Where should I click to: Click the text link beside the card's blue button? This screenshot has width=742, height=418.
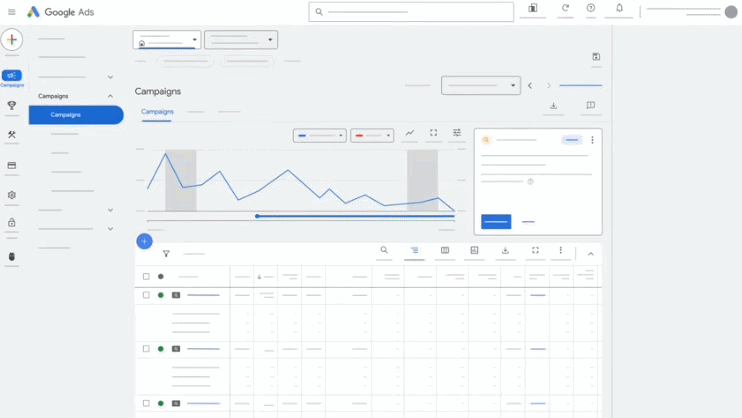click(528, 222)
